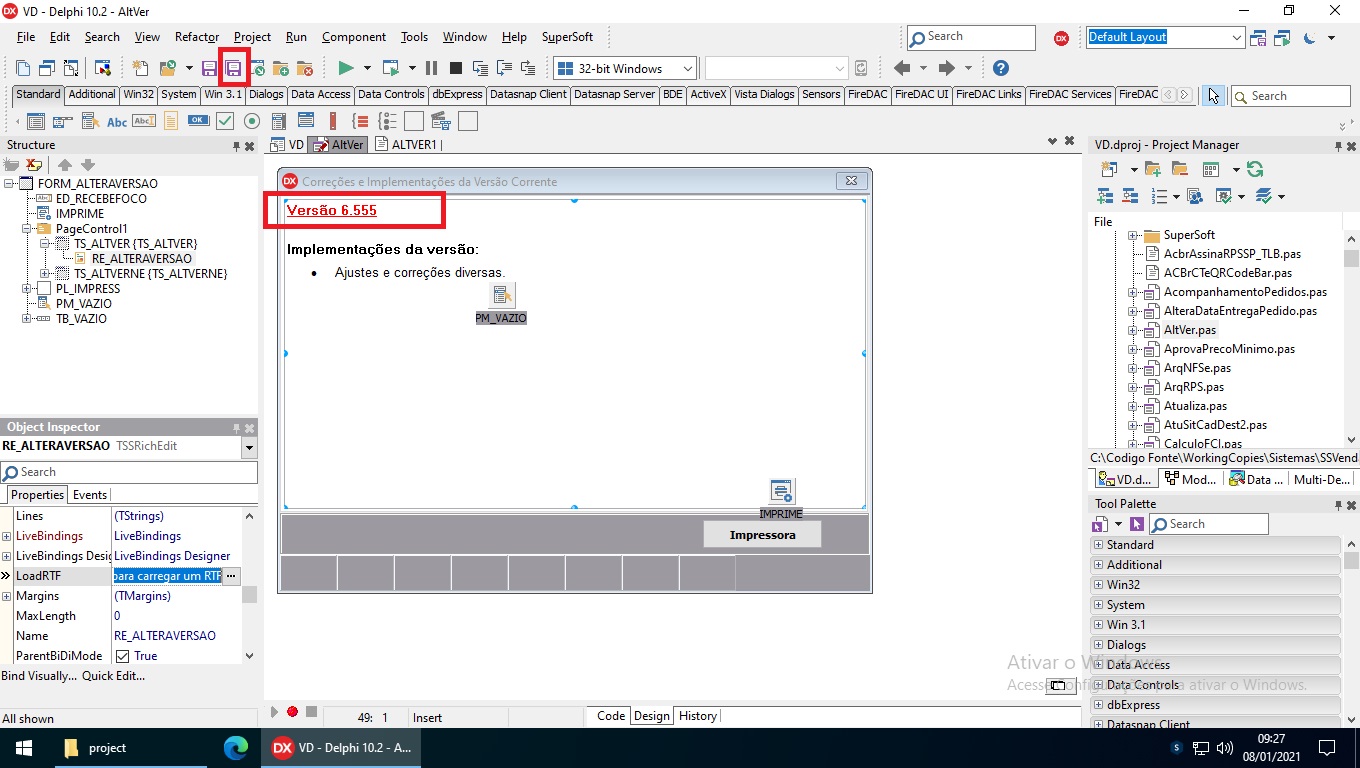Toggle the ParentBiDiMode True checkbox

[x=122, y=656]
